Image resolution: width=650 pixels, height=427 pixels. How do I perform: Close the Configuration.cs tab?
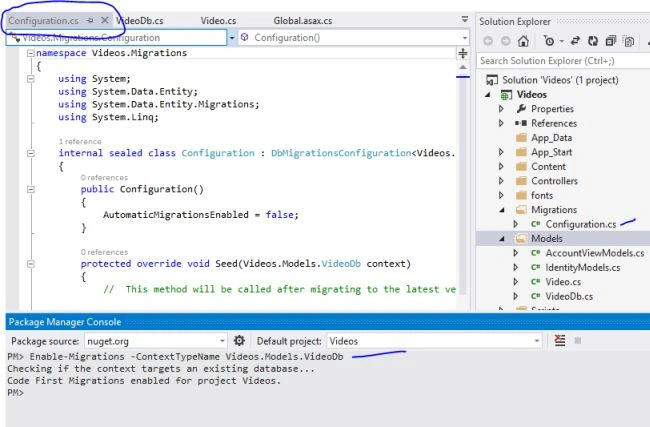tap(105, 20)
